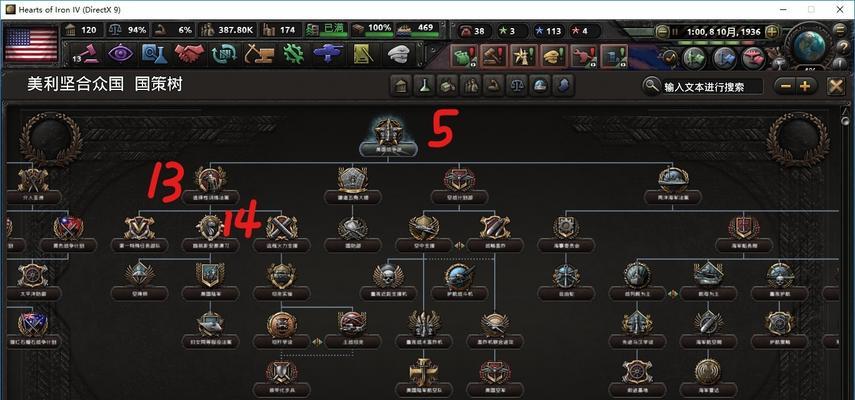This screenshot has width=855, height=400.
Task: Click the 100% crate progress bar
Action: coord(372,30)
